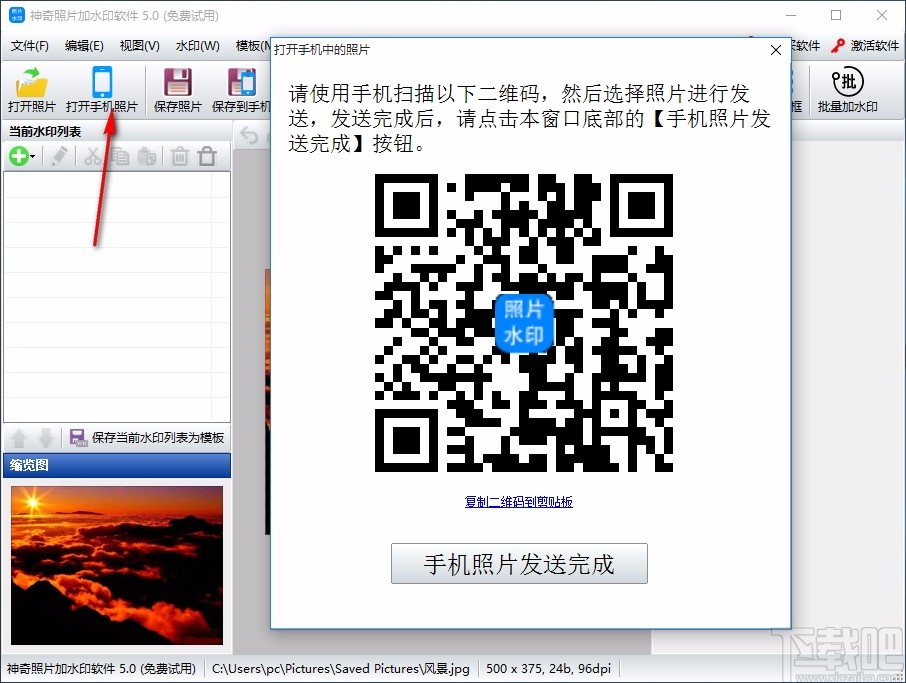Click the 激活软件 key icon
Screen dimensions: 906x683
pyautogui.click(x=838, y=46)
